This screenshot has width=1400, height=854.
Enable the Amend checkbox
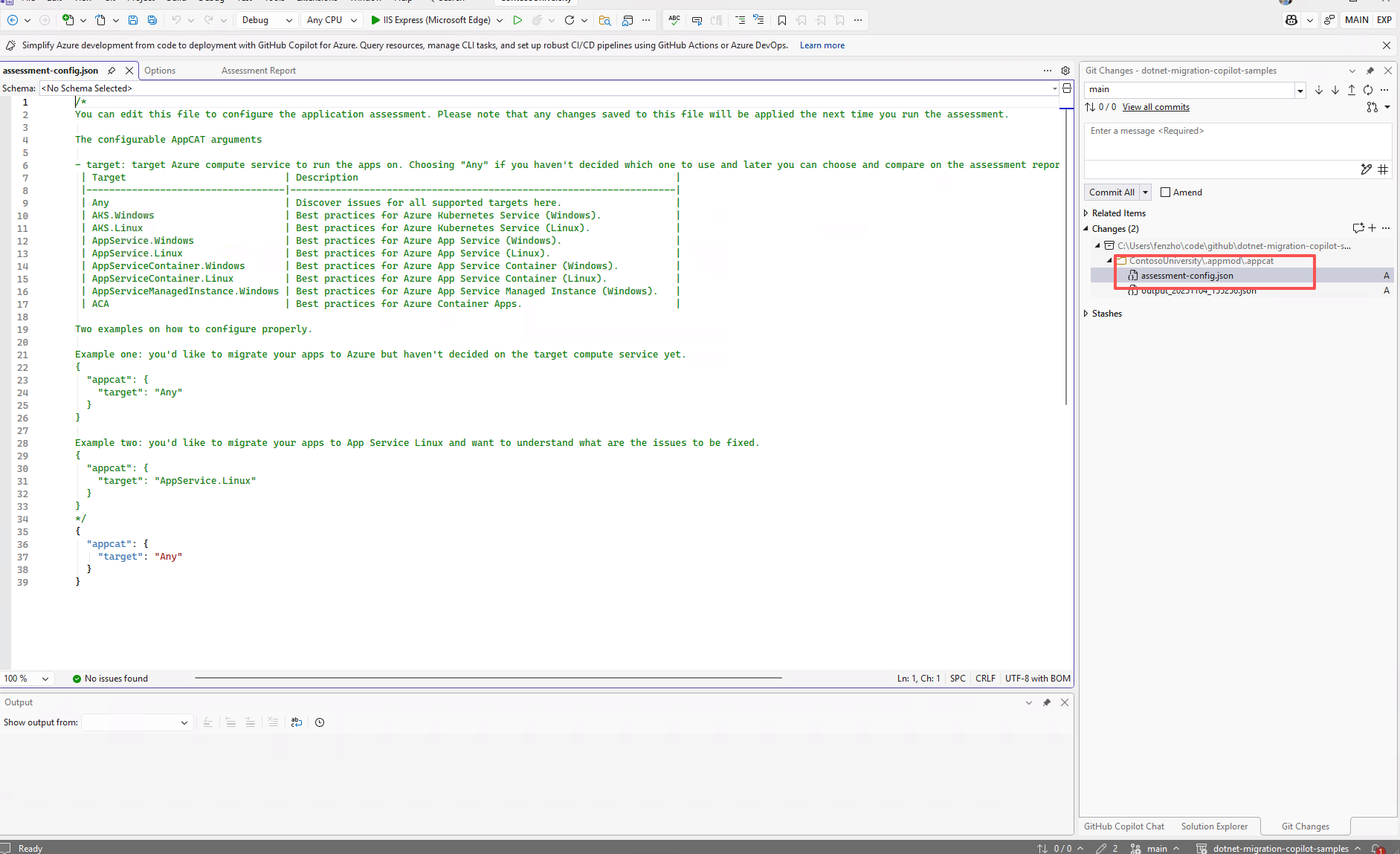point(1165,193)
